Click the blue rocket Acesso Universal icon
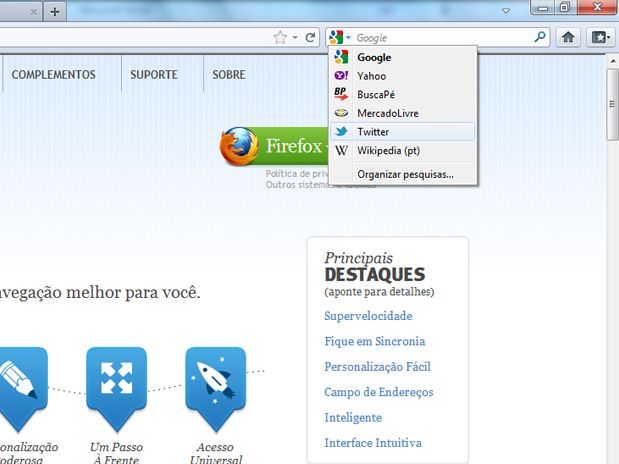This screenshot has width=619, height=464. click(x=215, y=381)
